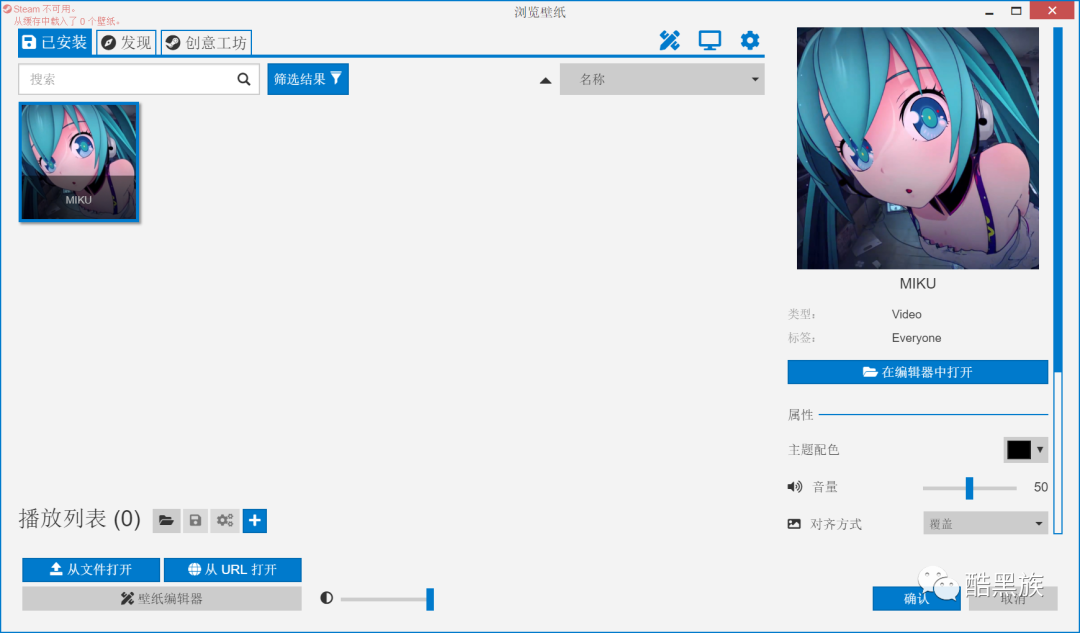Screen dimensions: 1080x633
Task: Confirm with the 确认 button
Action: tap(916, 599)
